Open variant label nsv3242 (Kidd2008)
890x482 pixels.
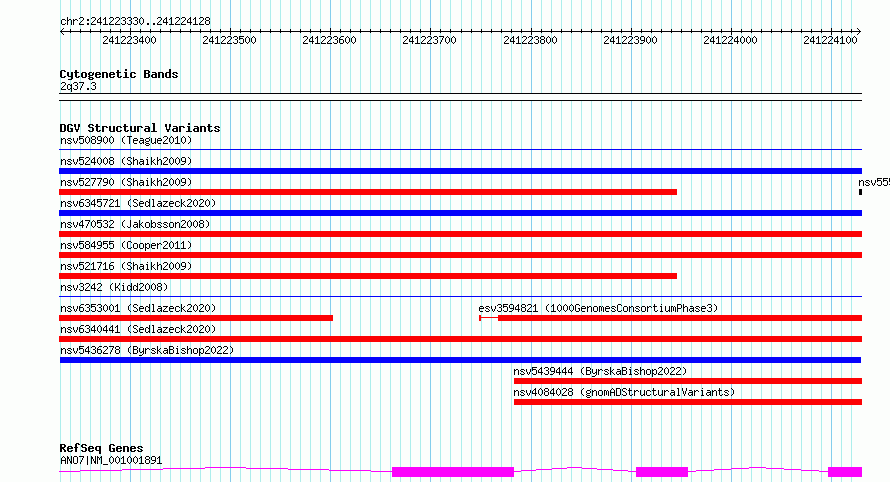(x=114, y=287)
